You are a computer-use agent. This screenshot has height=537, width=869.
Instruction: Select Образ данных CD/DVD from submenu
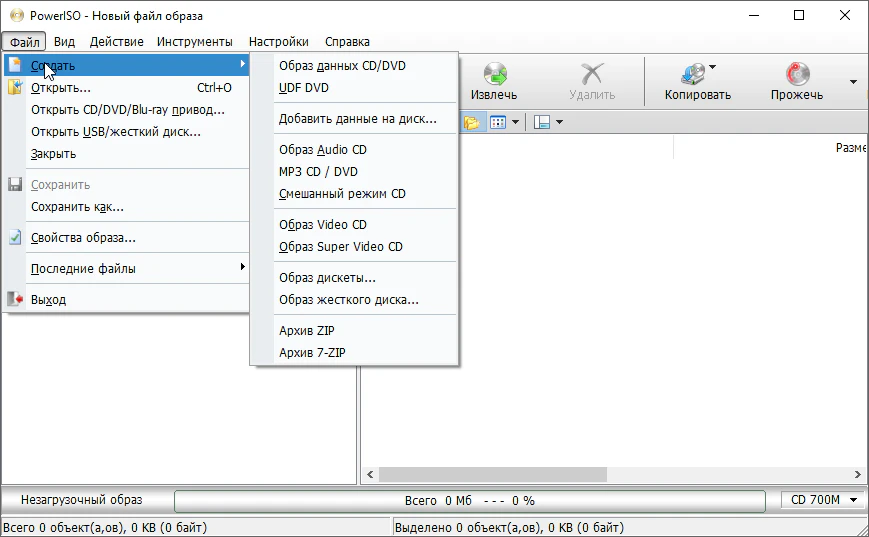click(x=342, y=66)
